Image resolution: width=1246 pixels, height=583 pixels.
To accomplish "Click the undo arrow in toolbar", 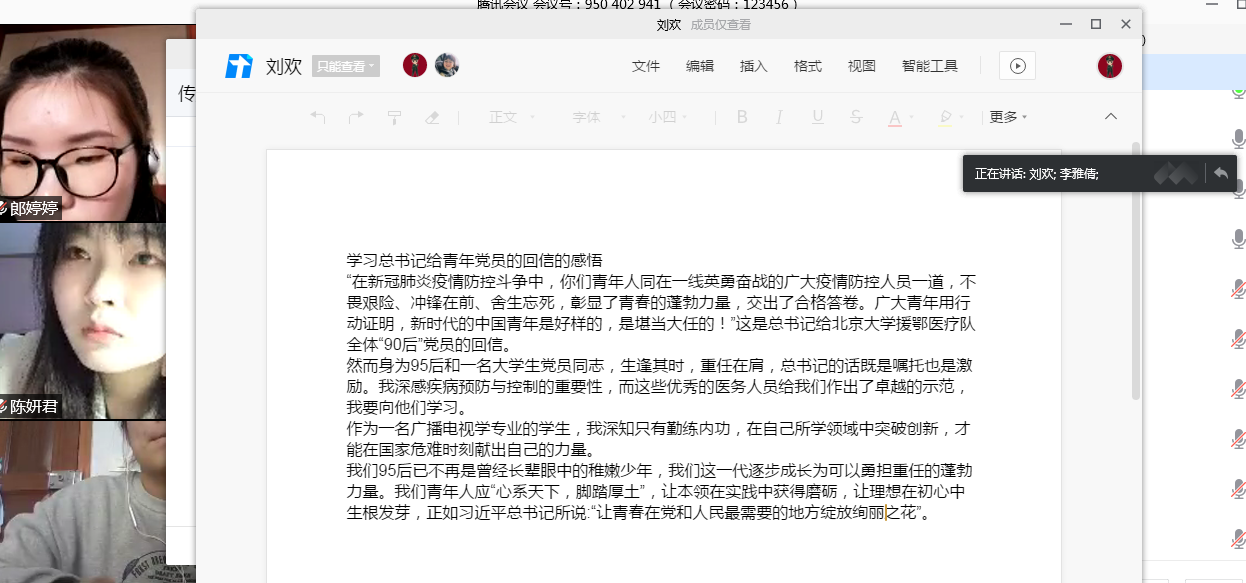I will 318,117.
